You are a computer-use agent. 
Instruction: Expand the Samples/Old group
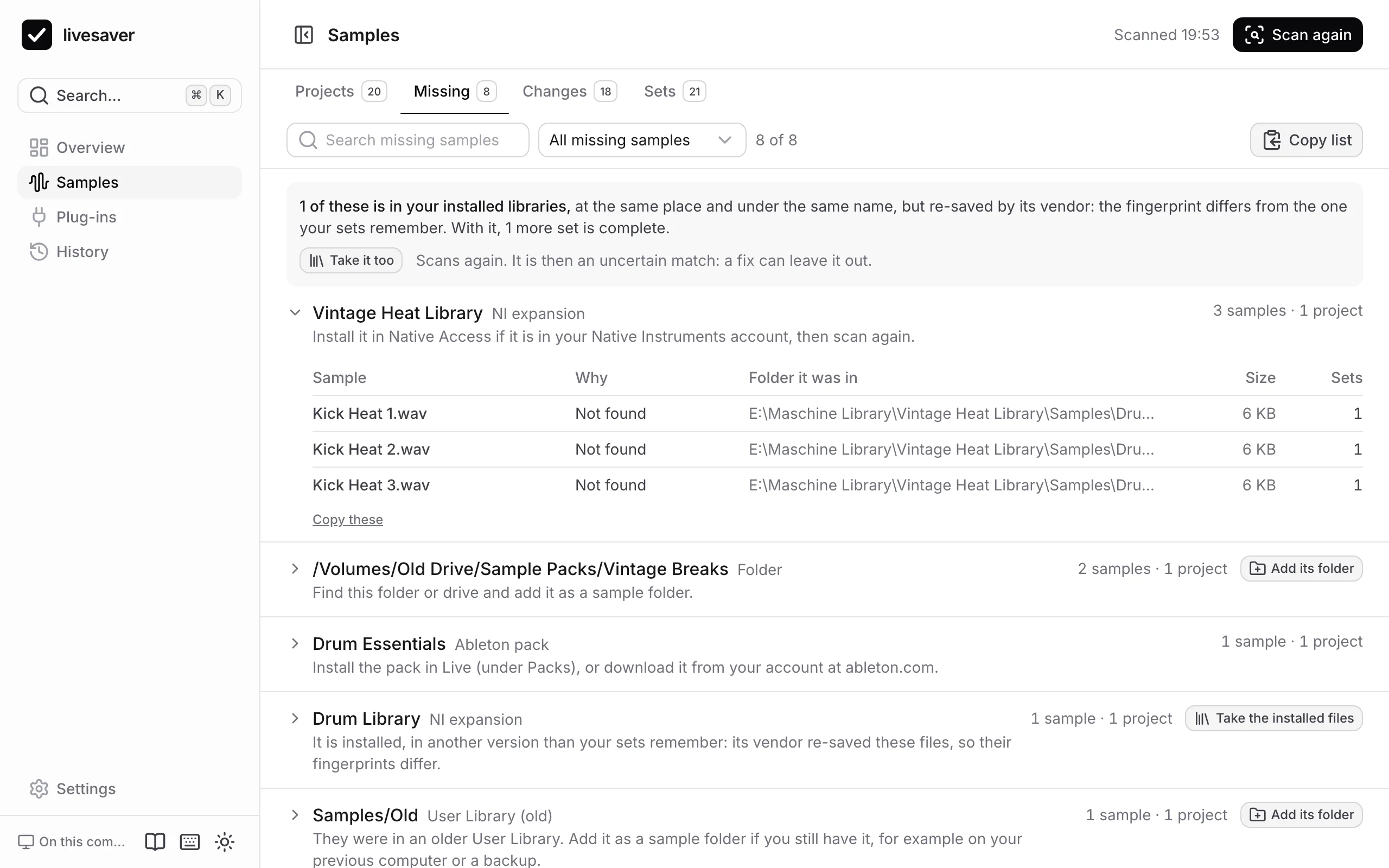[x=295, y=815]
